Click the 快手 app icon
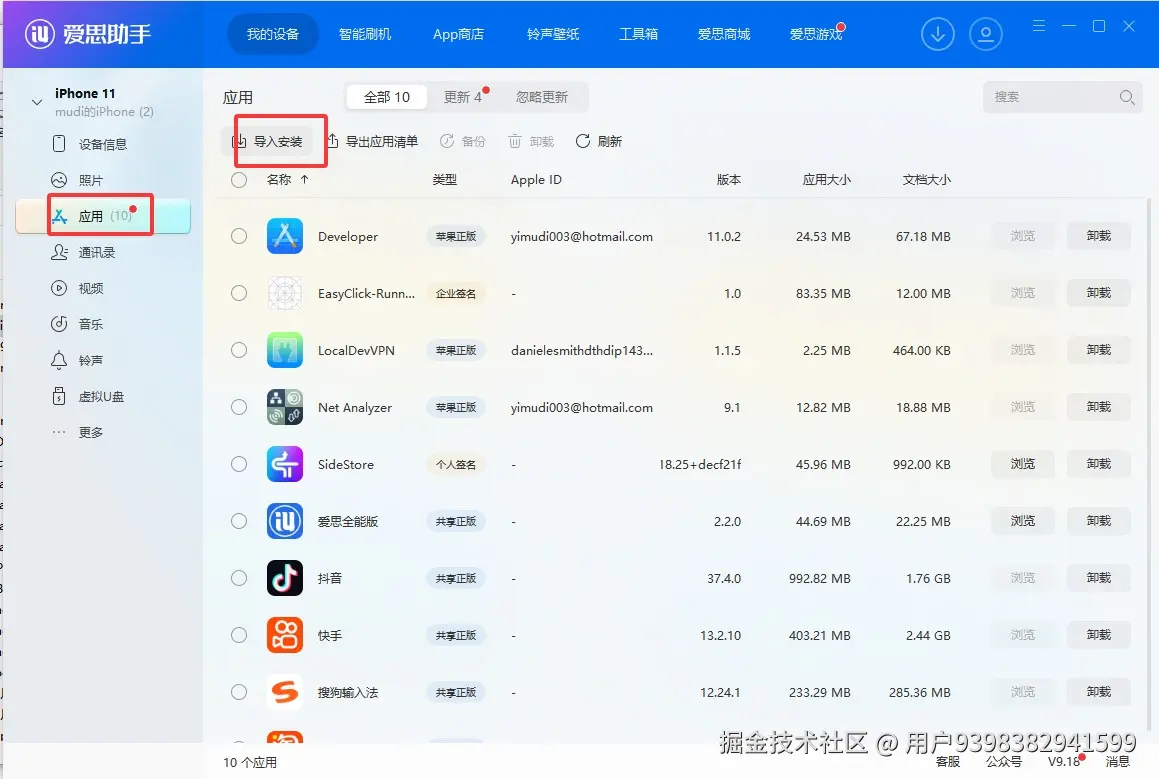Image resolution: width=1159 pixels, height=779 pixels. pyautogui.click(x=285, y=635)
